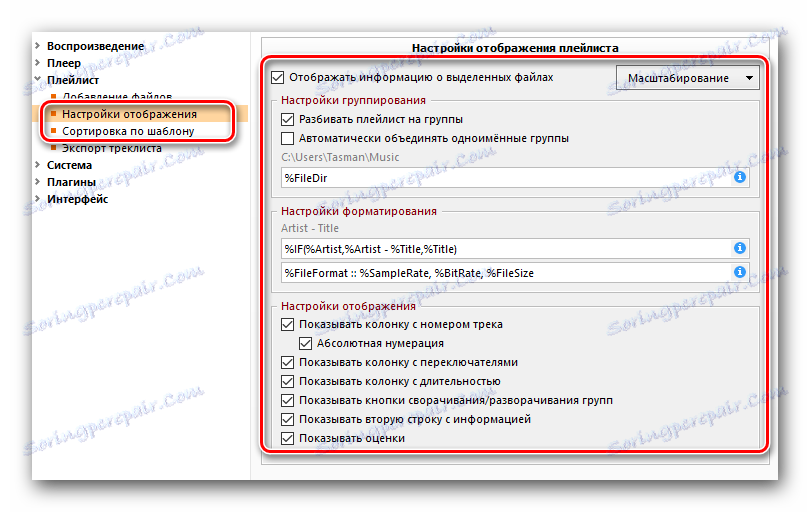
Task: Click into the %IF(%Artist,%Artist - %Title,%Title) field
Action: coord(515,249)
